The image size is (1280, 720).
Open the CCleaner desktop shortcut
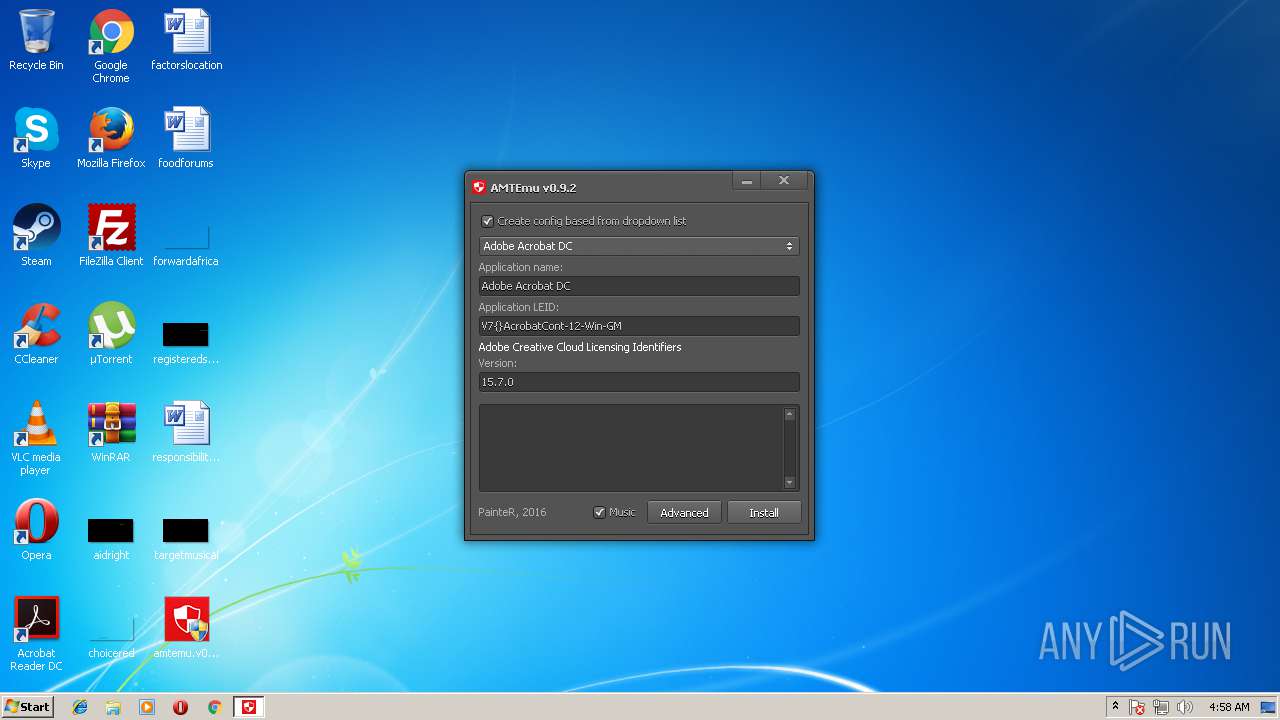click(x=36, y=334)
